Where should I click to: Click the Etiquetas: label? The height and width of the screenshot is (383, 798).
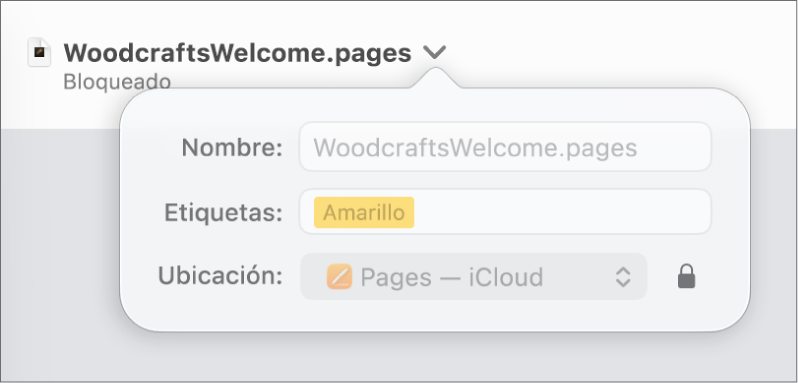(x=223, y=212)
